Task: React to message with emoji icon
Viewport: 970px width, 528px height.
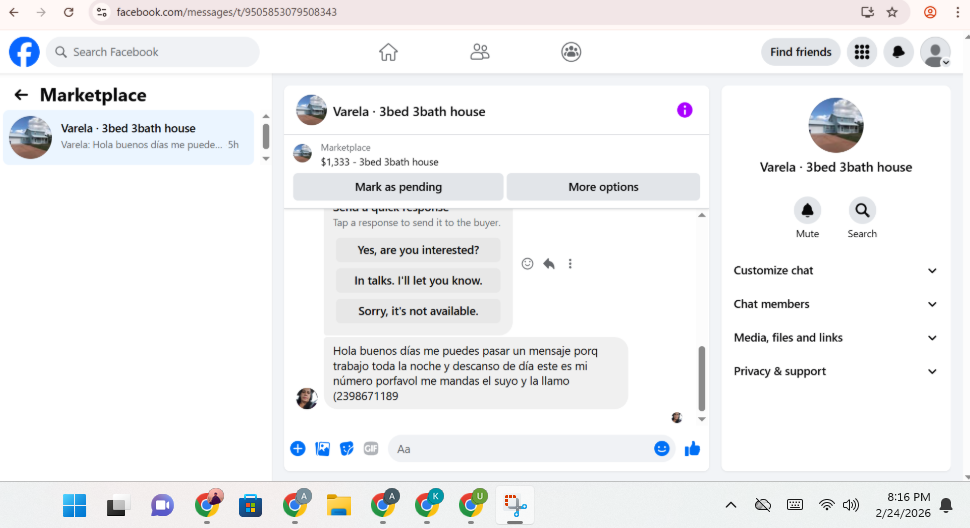Action: pyautogui.click(x=527, y=264)
